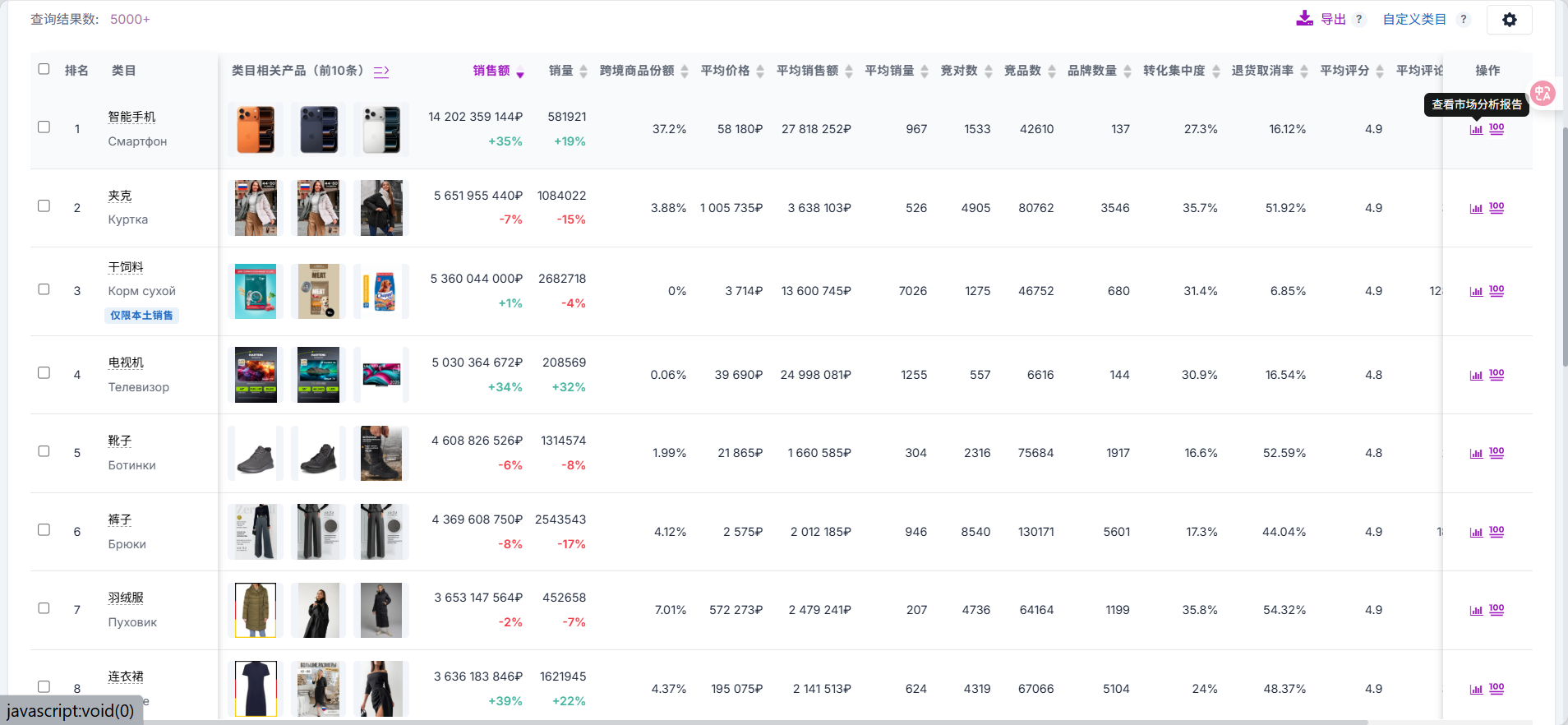Open bar chart icon for dry food row

pos(1476,291)
